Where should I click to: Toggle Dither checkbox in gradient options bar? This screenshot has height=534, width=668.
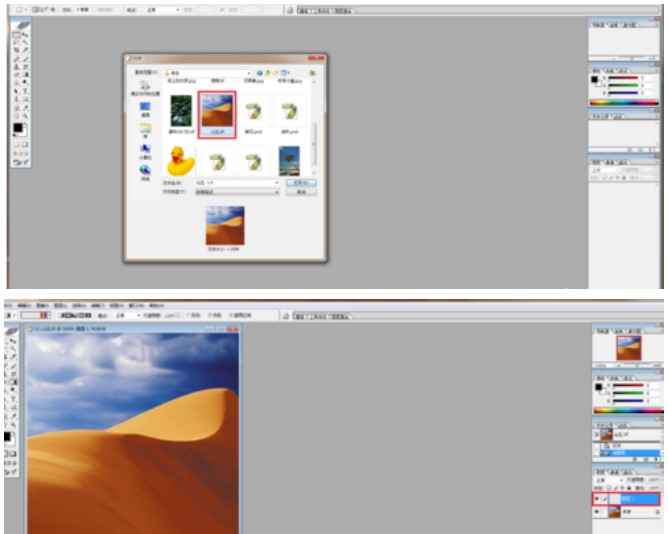210,315
